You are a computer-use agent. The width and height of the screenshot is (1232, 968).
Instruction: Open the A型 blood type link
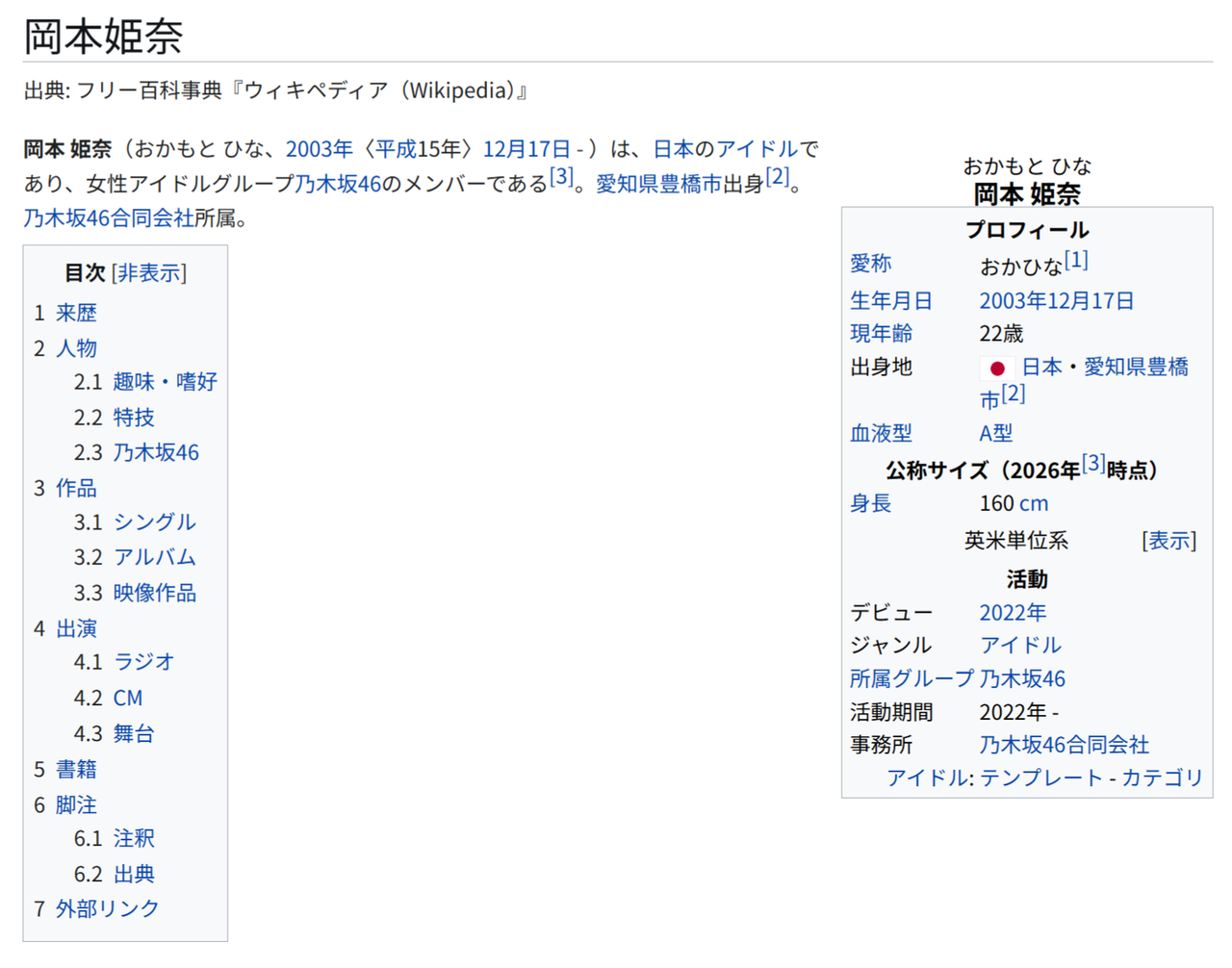(x=996, y=434)
